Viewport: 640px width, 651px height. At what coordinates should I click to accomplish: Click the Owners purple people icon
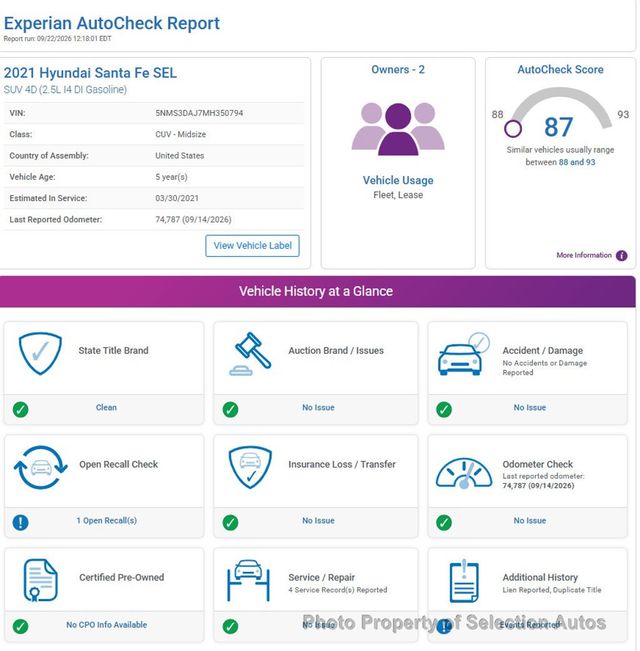[398, 129]
